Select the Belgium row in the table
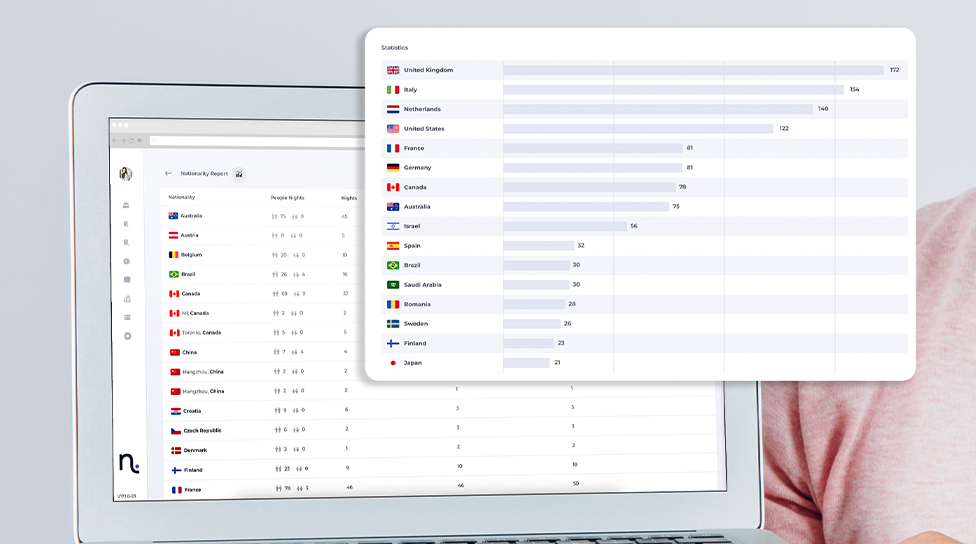This screenshot has width=976, height=544. 265,255
